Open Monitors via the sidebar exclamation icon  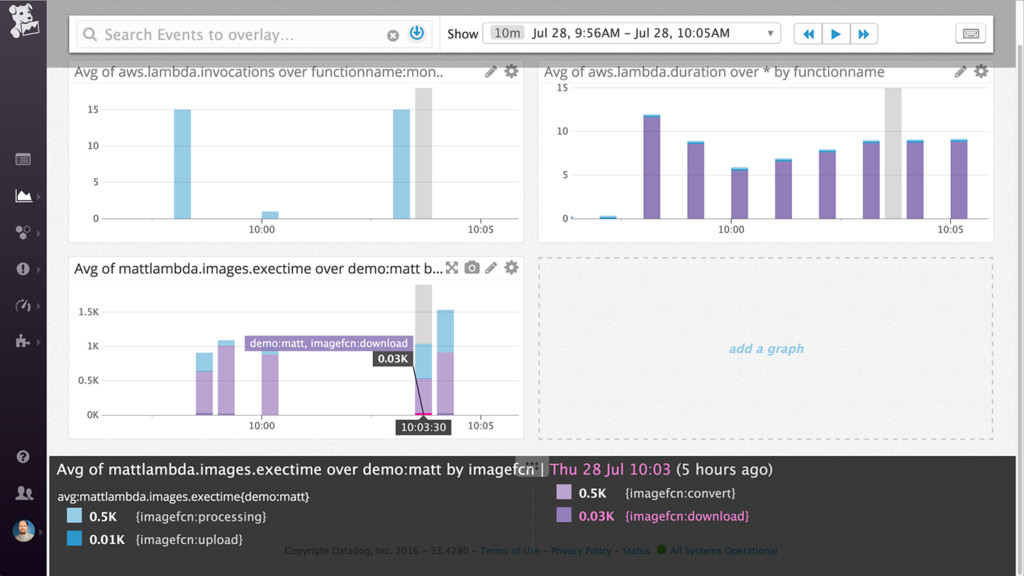click(23, 268)
